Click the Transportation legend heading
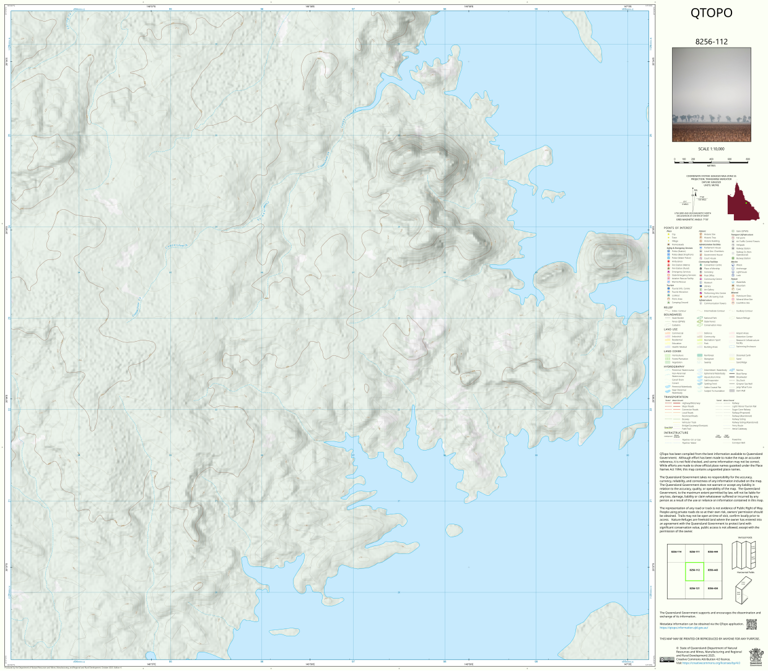 pyautogui.click(x=678, y=397)
